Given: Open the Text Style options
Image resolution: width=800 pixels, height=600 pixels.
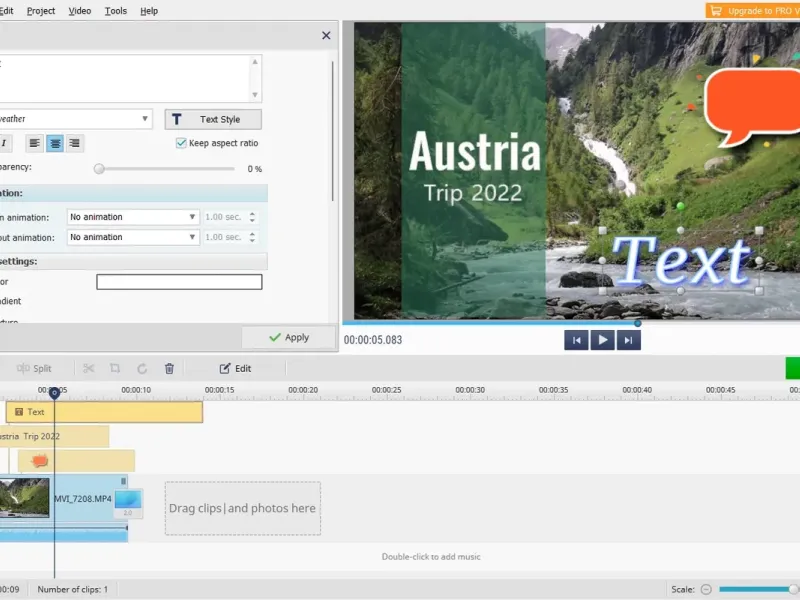Looking at the screenshot, I should click(213, 119).
